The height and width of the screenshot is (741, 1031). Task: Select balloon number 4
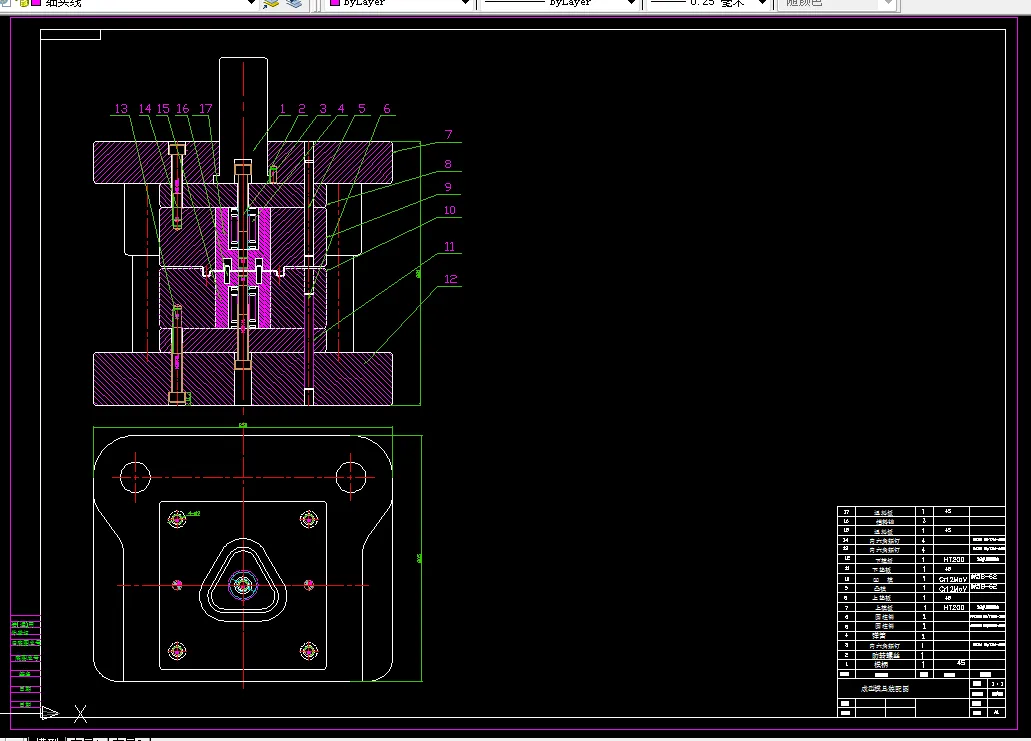pos(341,108)
